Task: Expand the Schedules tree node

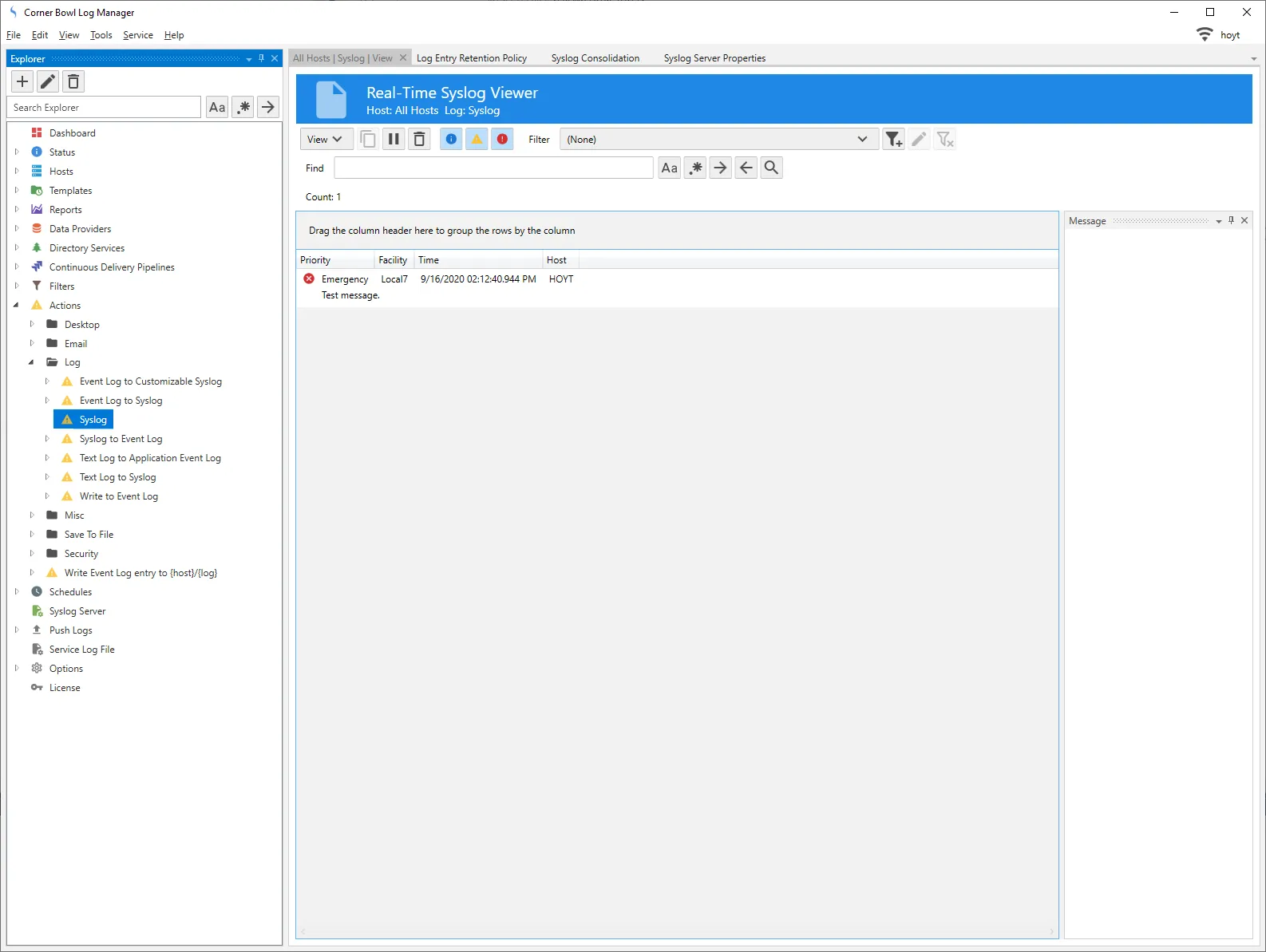Action: (x=17, y=592)
